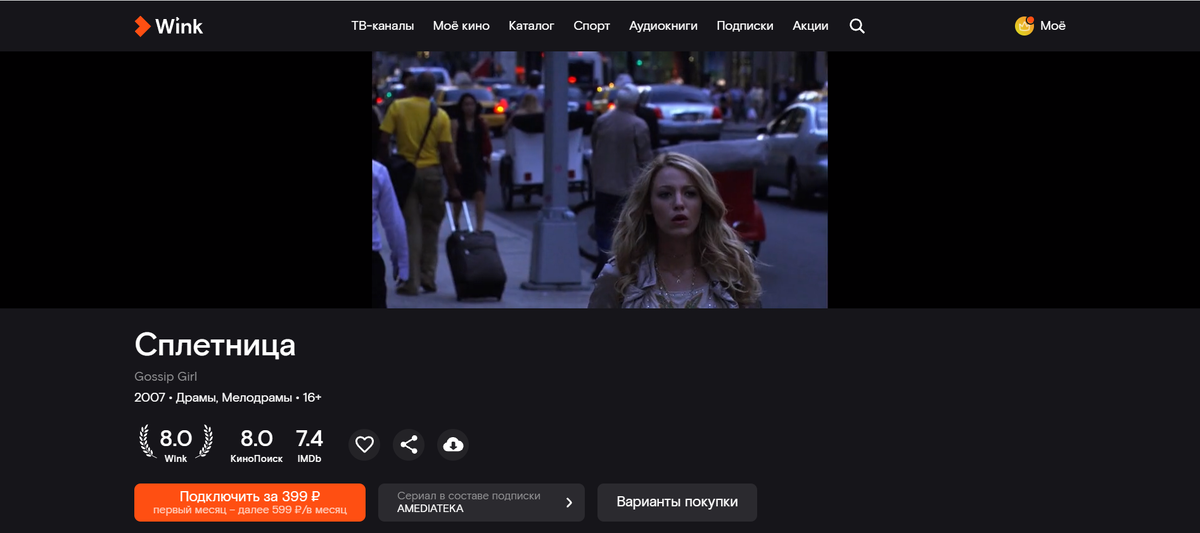Select the Спорт menu item
Image resolution: width=1200 pixels, height=533 pixels.
(x=591, y=26)
